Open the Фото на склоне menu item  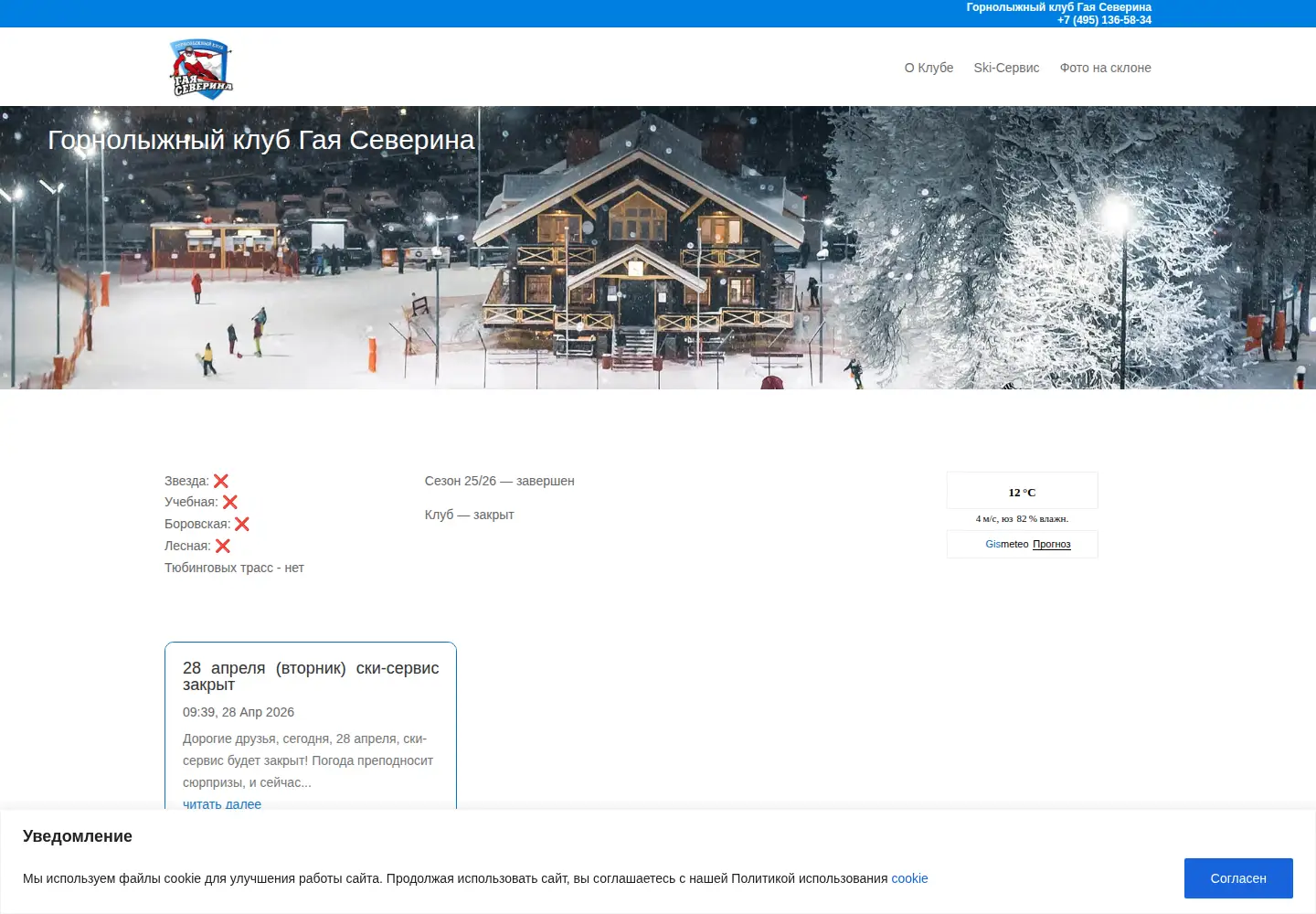pyautogui.click(x=1105, y=68)
